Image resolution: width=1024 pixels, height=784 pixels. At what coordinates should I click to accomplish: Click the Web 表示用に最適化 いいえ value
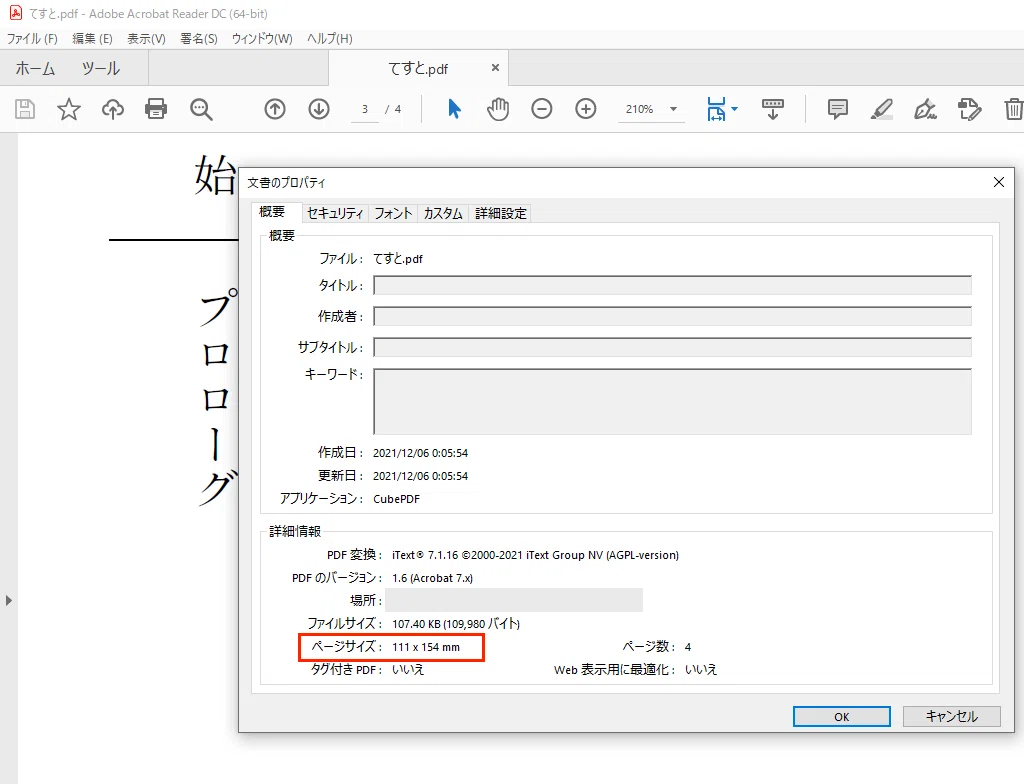tap(701, 669)
